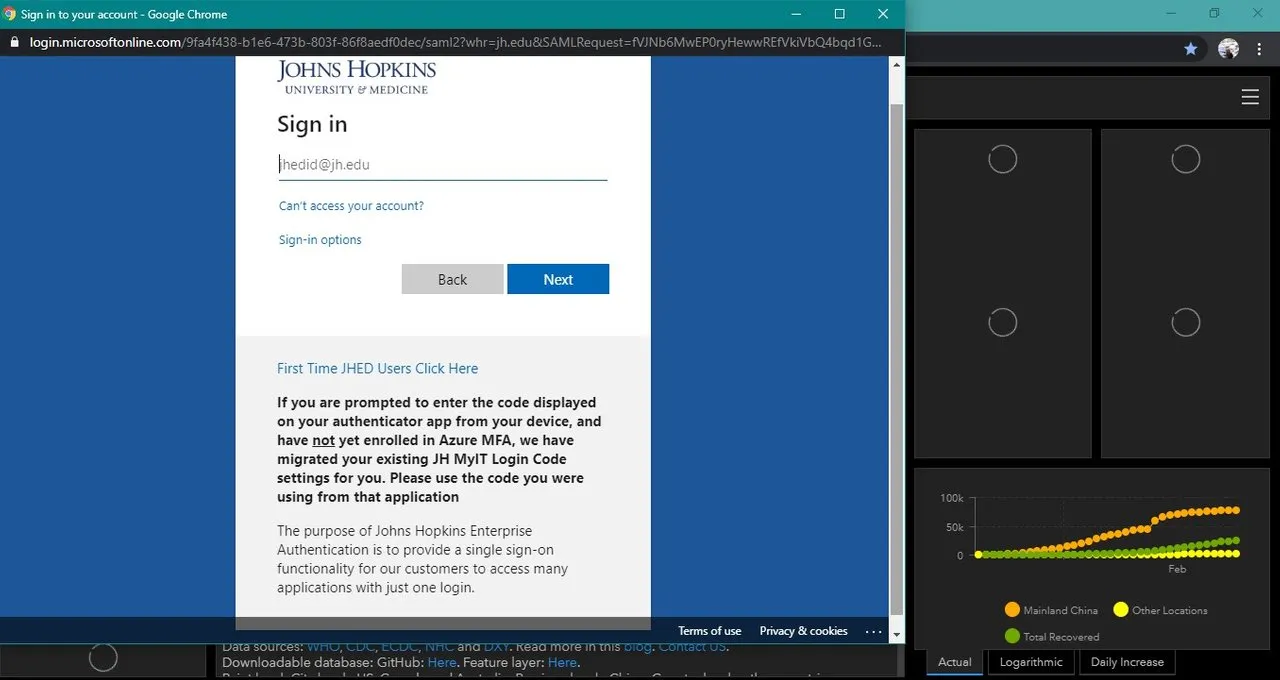
Task: Click the Chrome icon in the sign-in title bar
Action: 10,14
